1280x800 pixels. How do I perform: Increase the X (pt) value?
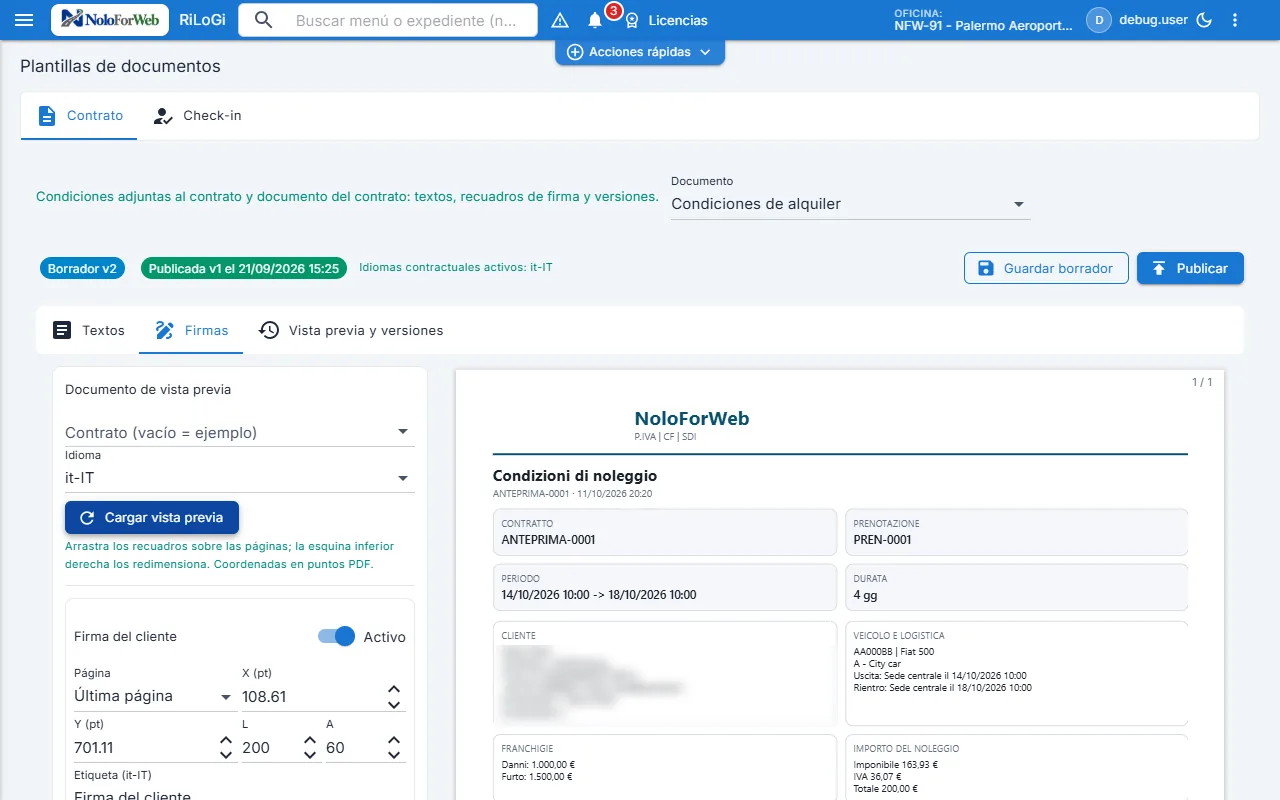click(x=394, y=690)
